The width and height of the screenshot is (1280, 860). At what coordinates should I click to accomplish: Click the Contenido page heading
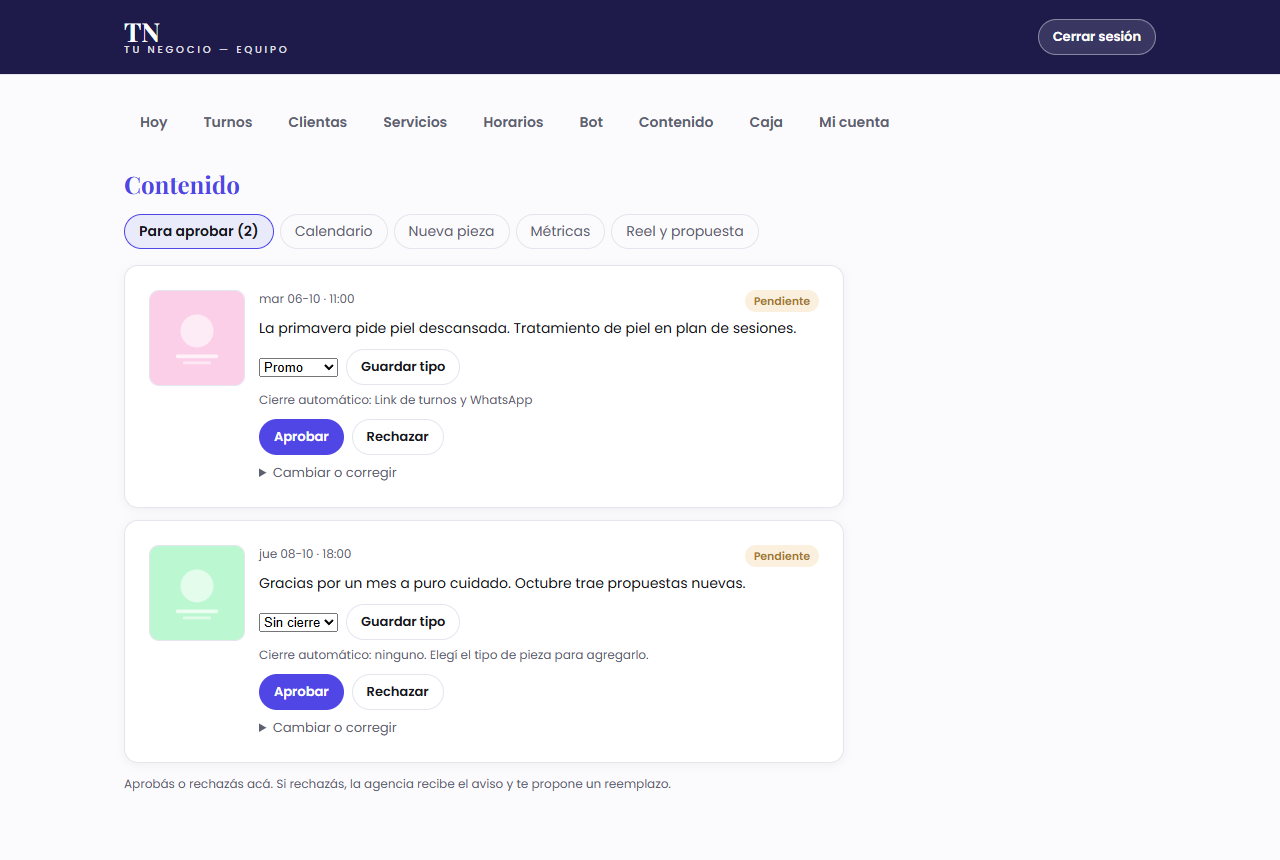point(182,185)
